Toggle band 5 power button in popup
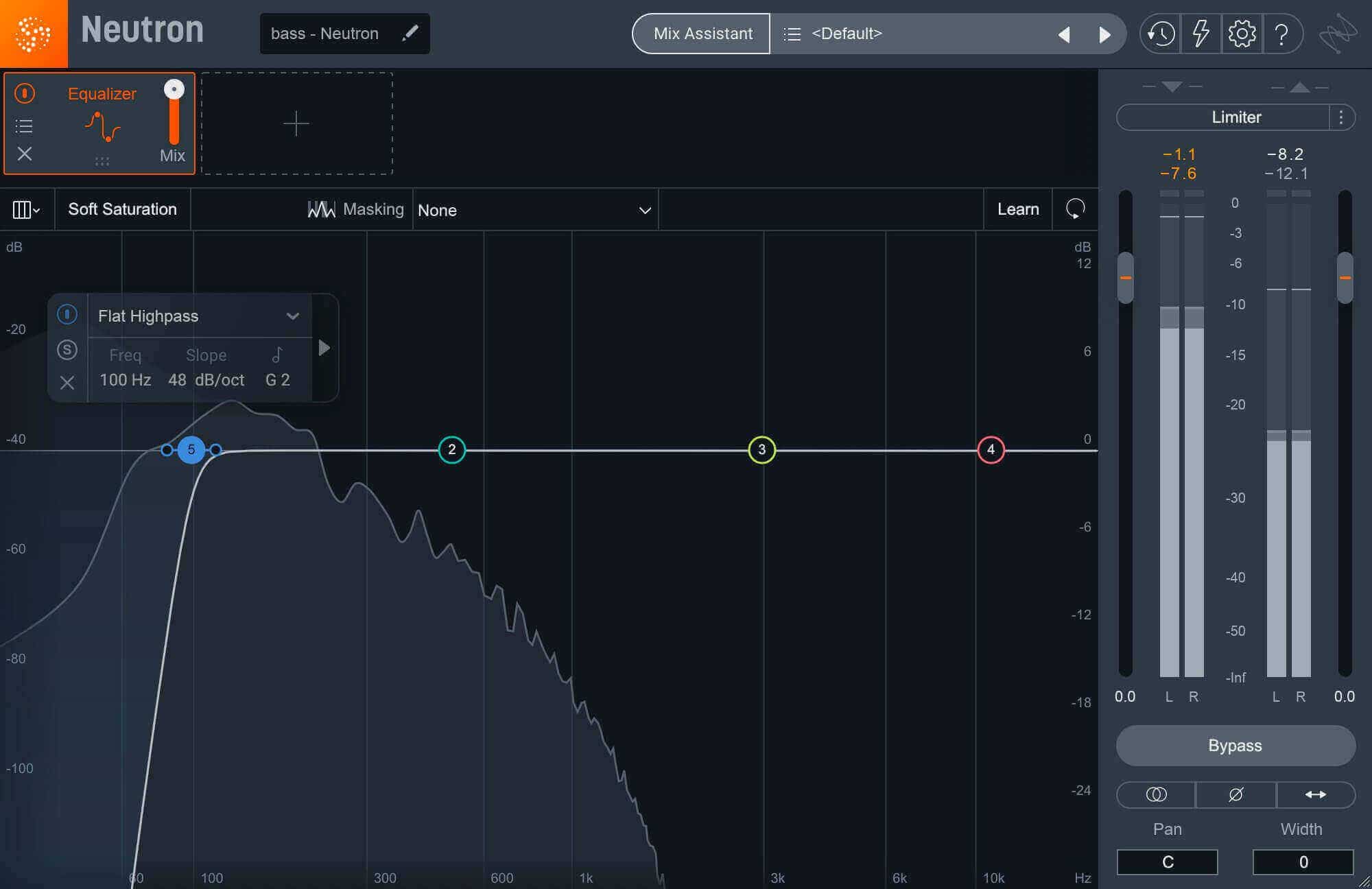Viewport: 1372px width, 889px height. (x=67, y=315)
